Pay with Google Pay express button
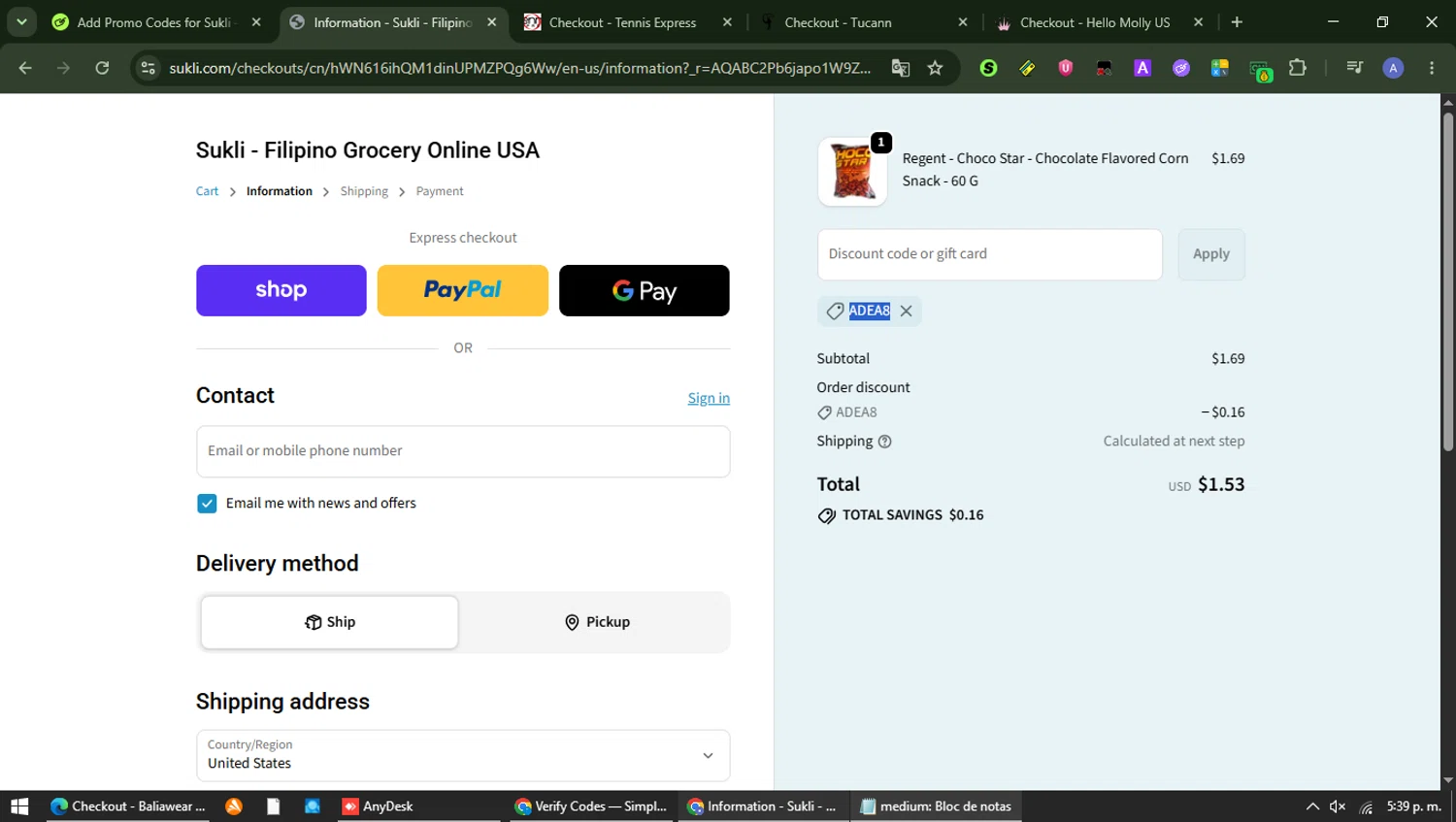Screen dimensions: 1456x822 pos(645,290)
